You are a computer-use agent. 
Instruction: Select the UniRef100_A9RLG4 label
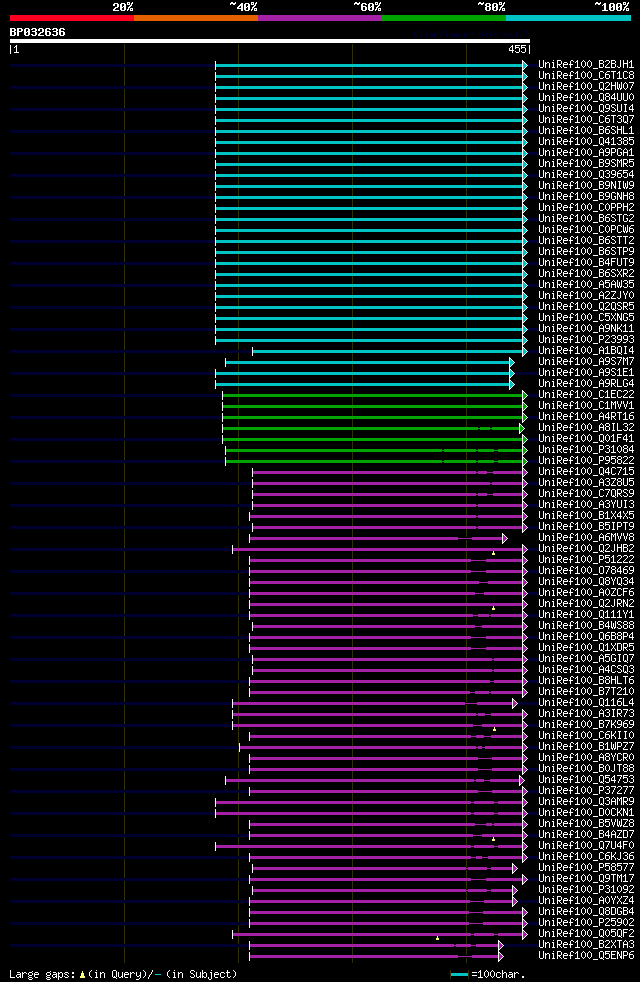[586, 383]
